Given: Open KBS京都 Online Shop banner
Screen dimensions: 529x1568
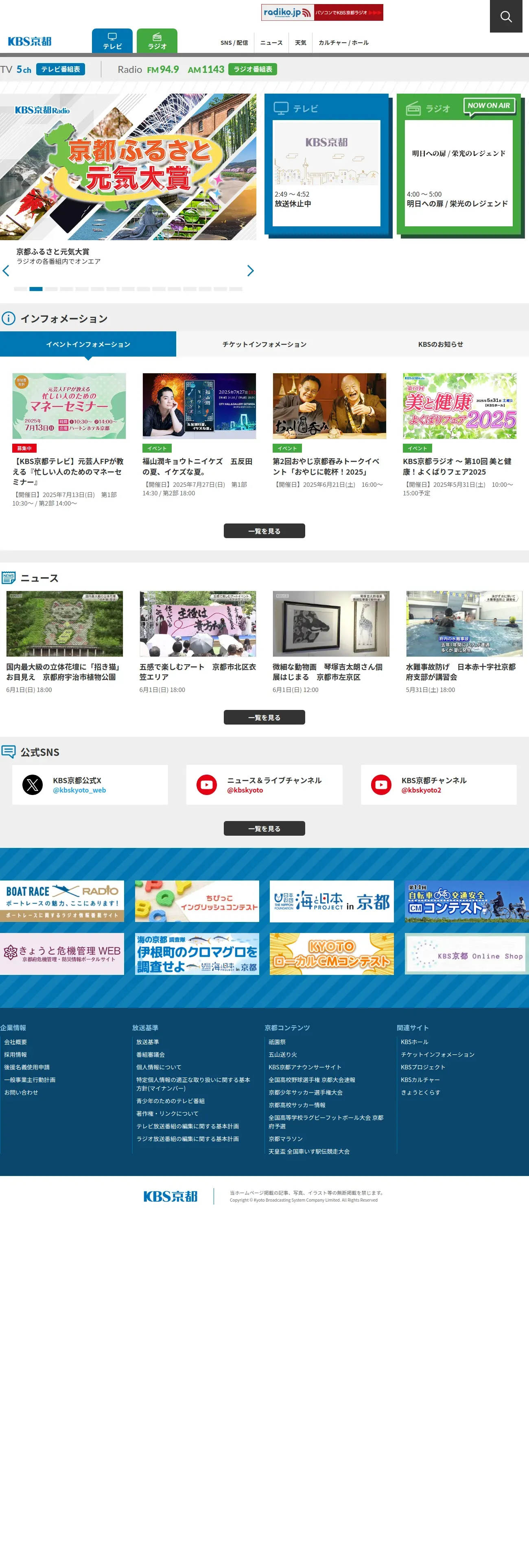Looking at the screenshot, I should tap(466, 954).
